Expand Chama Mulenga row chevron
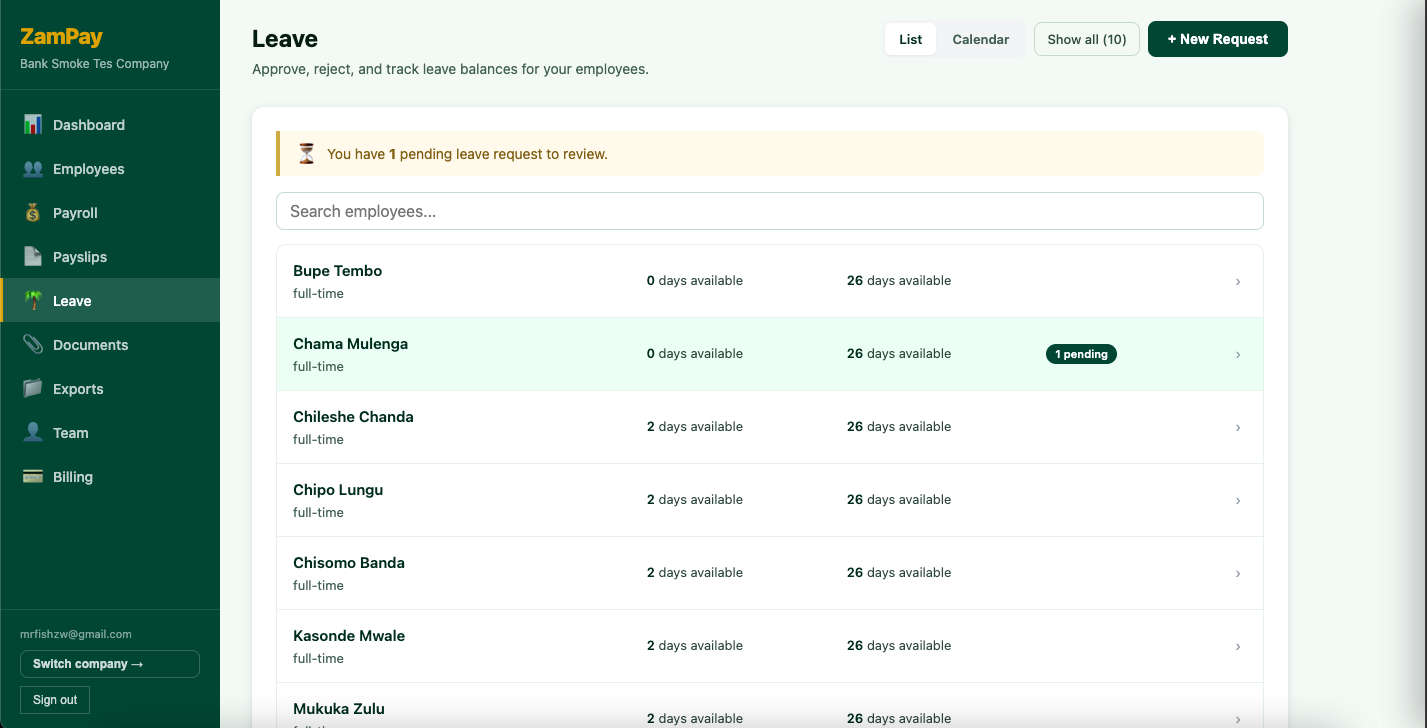 click(1238, 355)
